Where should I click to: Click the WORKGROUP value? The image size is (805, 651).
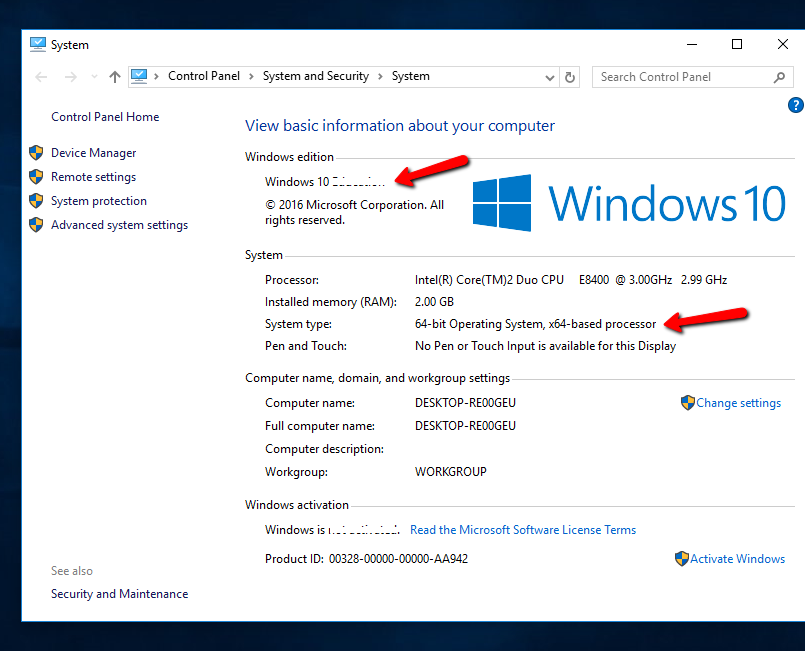(x=450, y=472)
